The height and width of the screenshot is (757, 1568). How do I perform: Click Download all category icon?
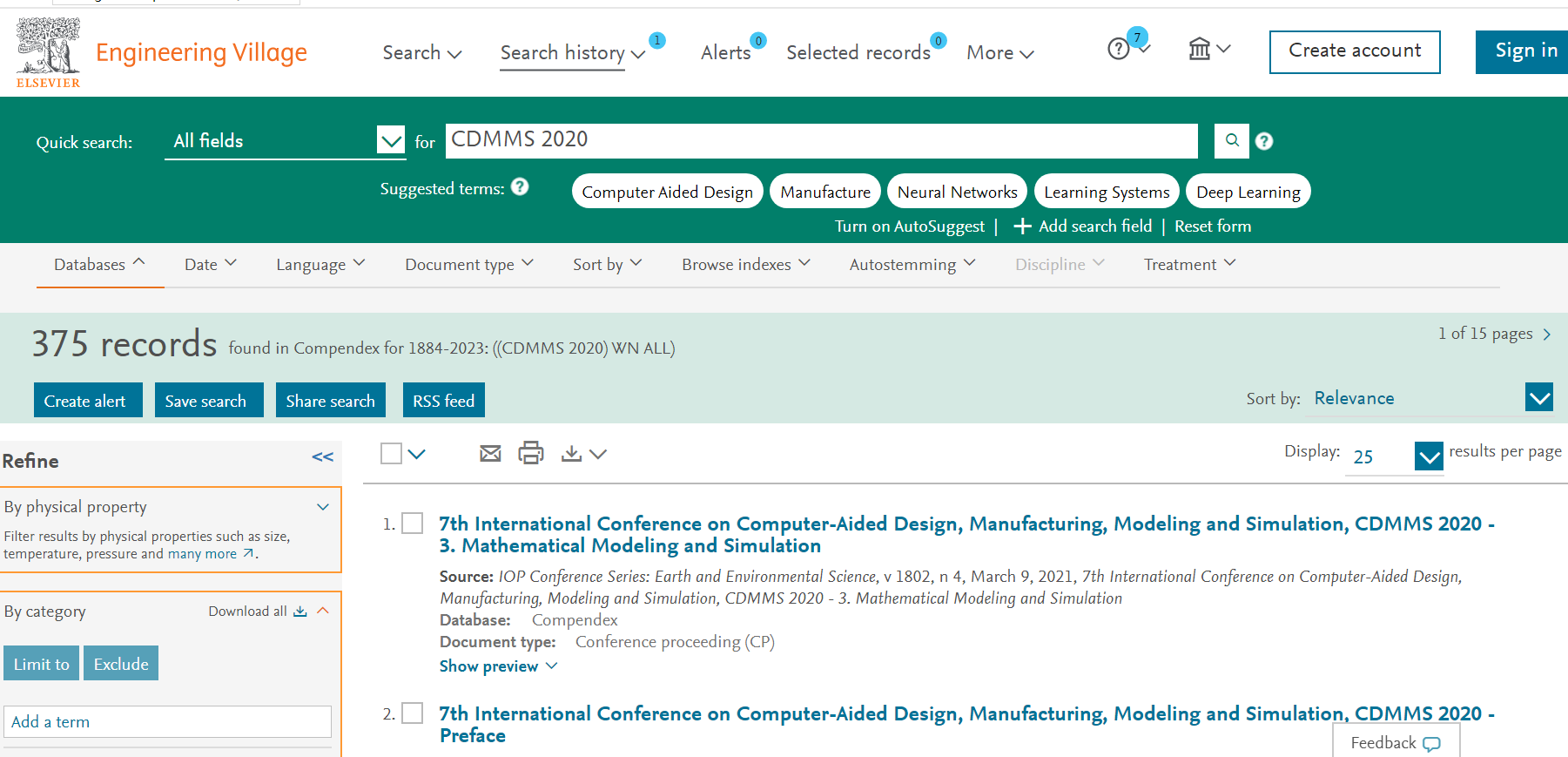coord(300,612)
